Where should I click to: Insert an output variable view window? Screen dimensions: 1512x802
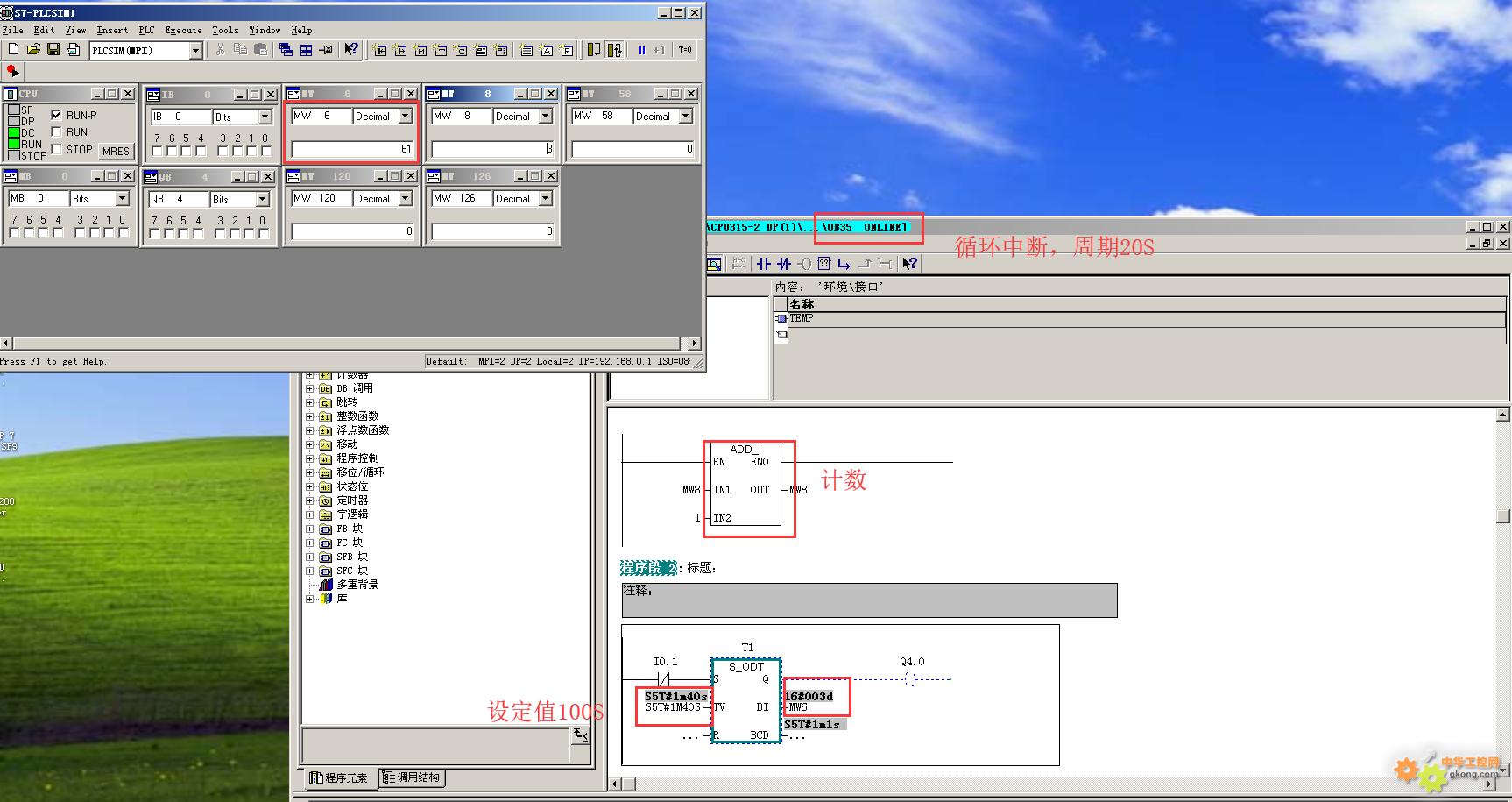(x=400, y=50)
